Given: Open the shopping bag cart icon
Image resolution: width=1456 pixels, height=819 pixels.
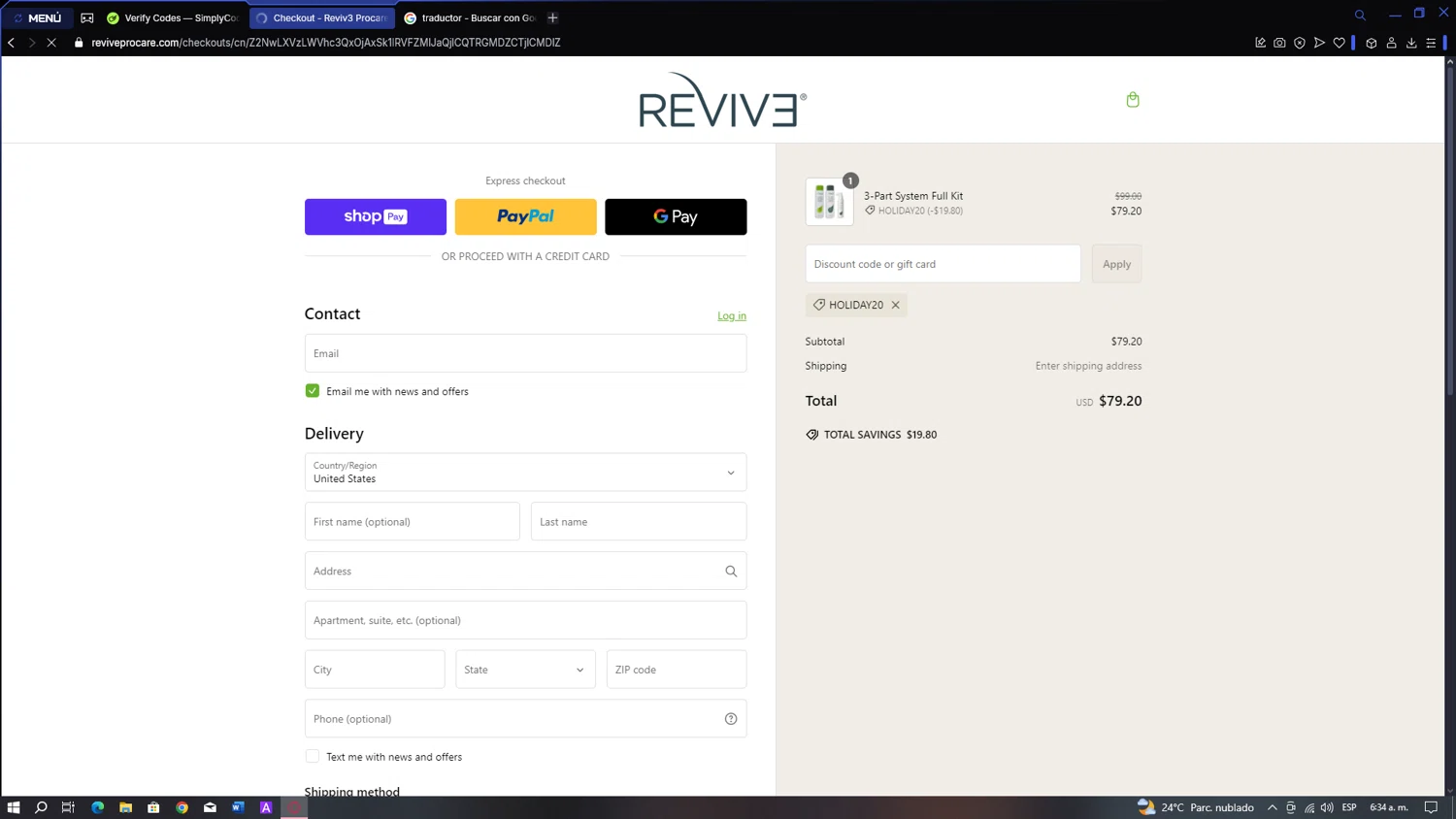Looking at the screenshot, I should point(1132,99).
